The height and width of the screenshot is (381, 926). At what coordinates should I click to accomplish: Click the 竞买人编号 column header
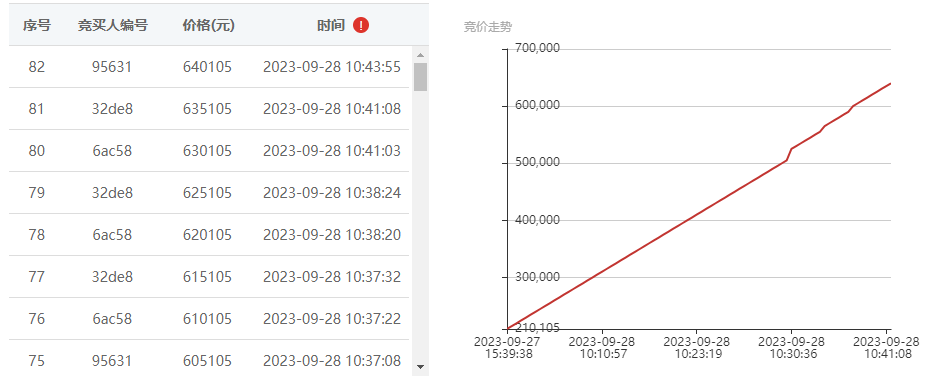[x=112, y=25]
